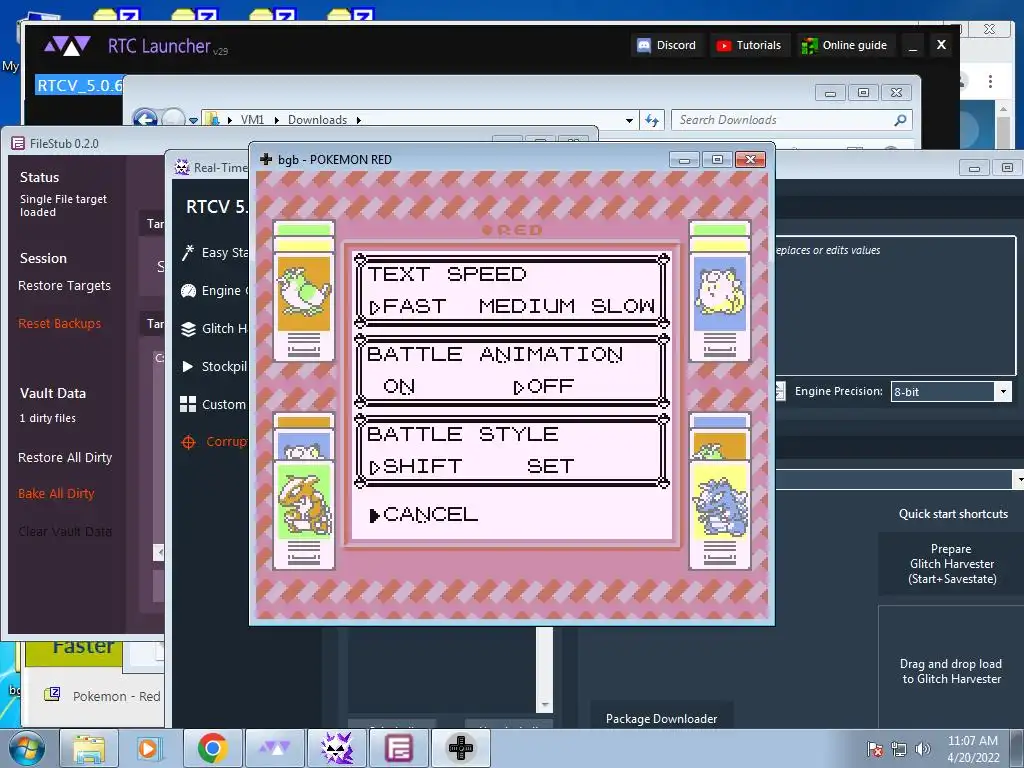
Task: Expand the arrow after Downloads breadcrumb
Action: 359,120
